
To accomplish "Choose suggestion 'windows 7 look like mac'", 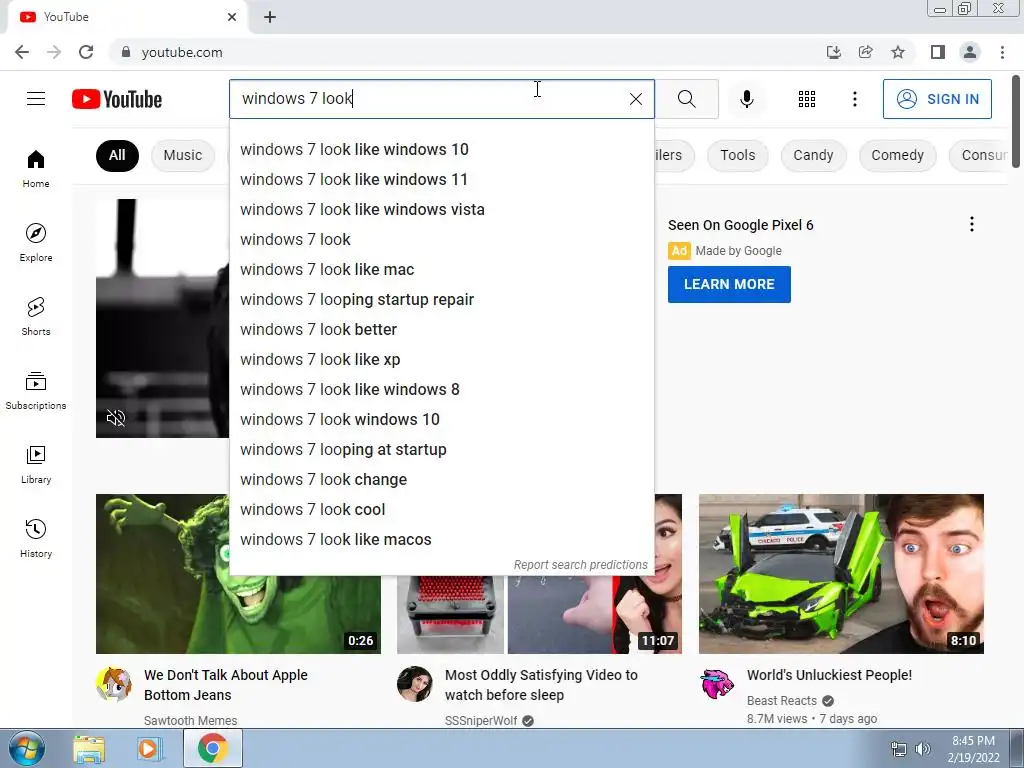I will pos(442,270).
